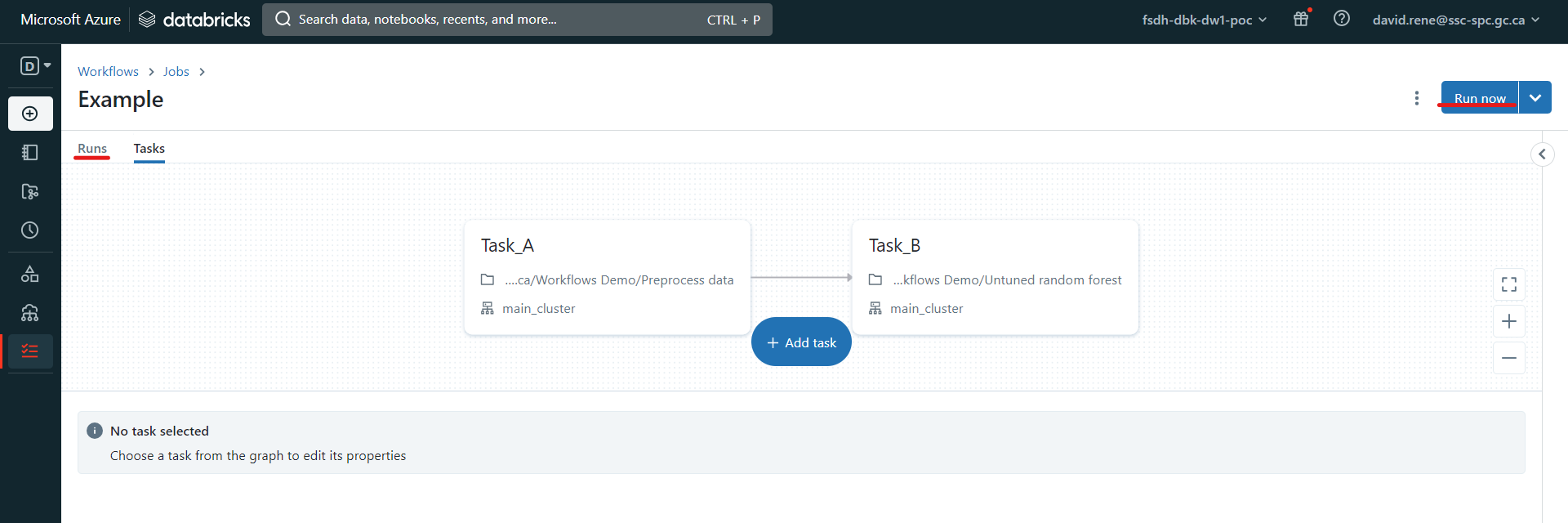Switch to the Runs tab
1568x523 pixels.
[92, 149]
